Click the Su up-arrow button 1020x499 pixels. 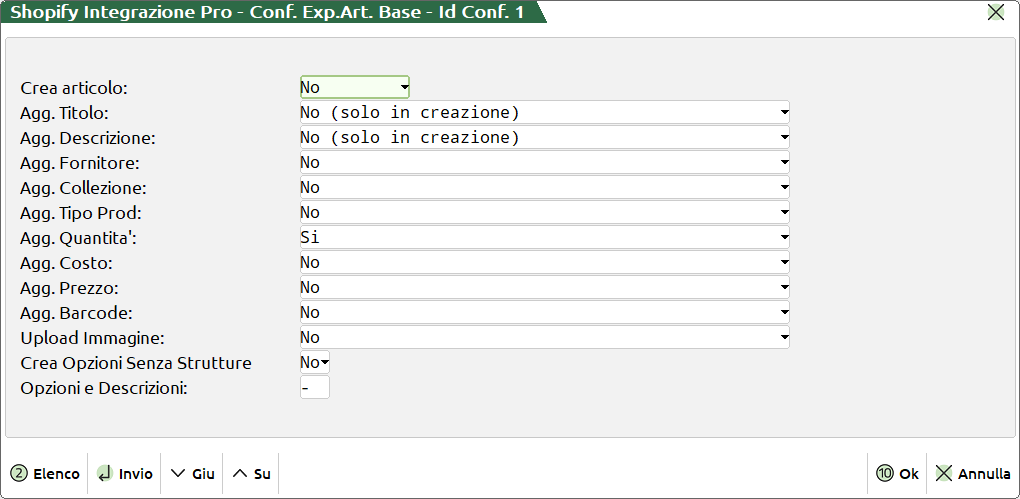252,474
